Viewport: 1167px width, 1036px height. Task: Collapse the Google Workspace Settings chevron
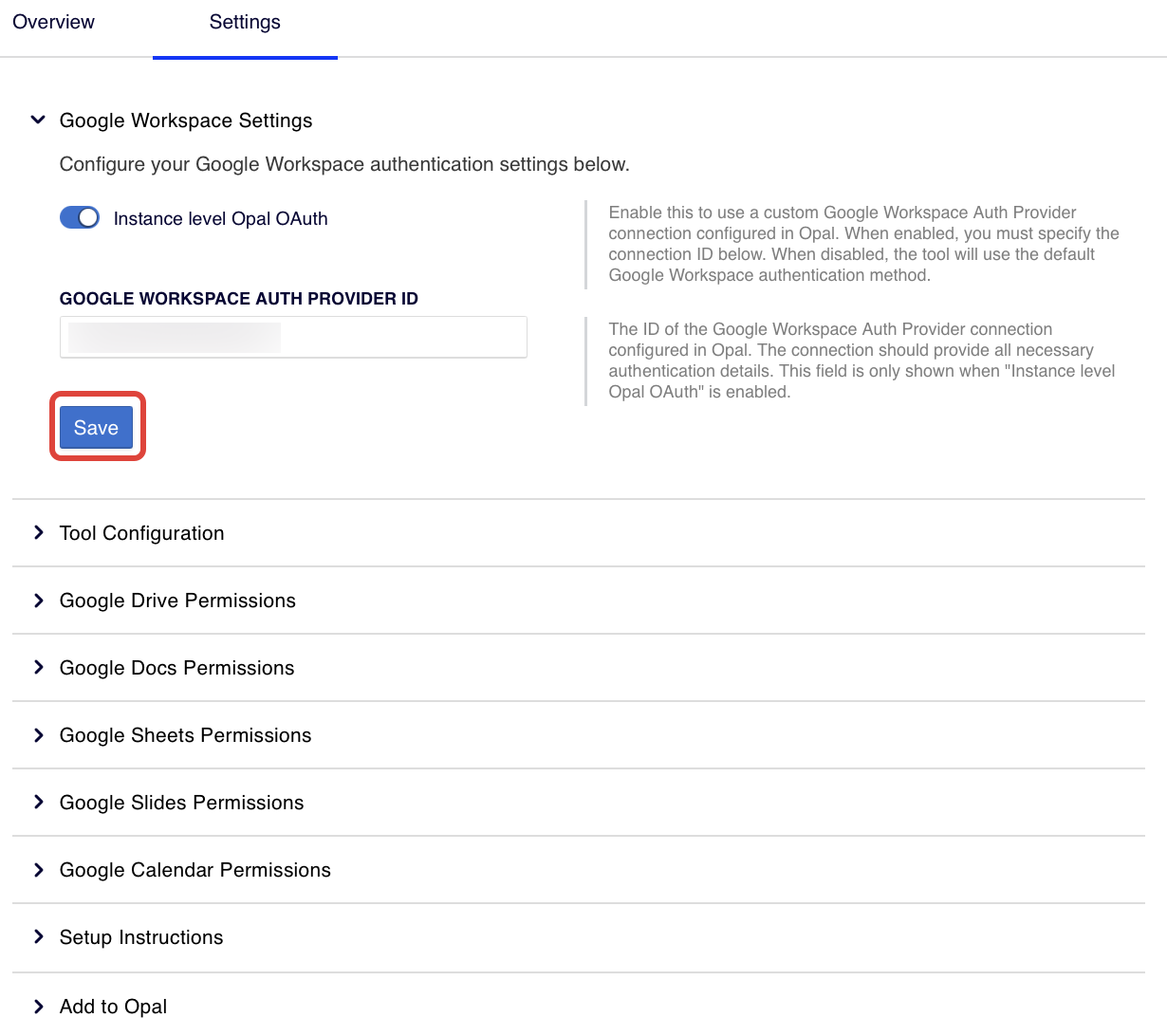point(38,120)
